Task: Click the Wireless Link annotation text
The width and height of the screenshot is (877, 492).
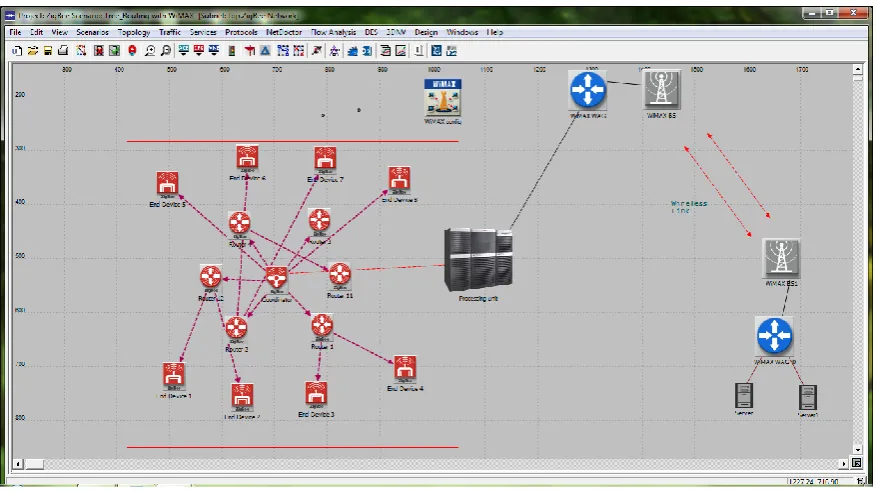Action: click(x=689, y=207)
